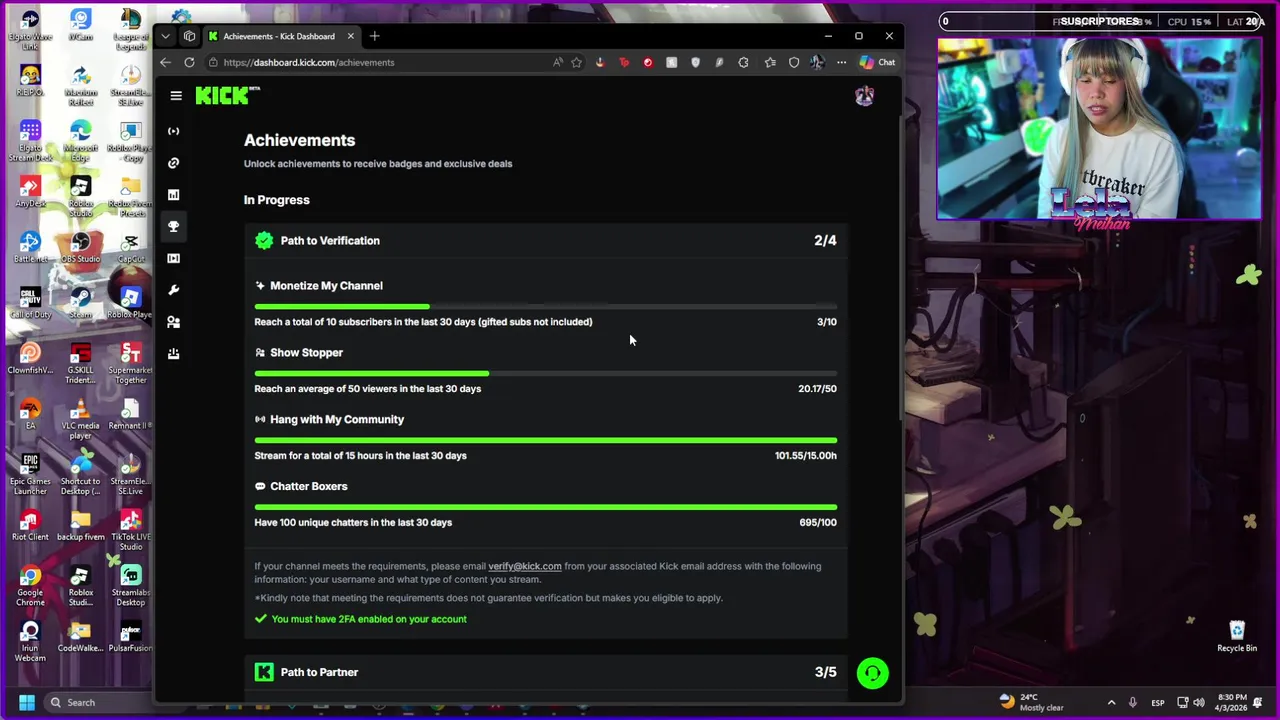
Task: Click 'You must have 2FA enabled' text
Action: click(369, 619)
